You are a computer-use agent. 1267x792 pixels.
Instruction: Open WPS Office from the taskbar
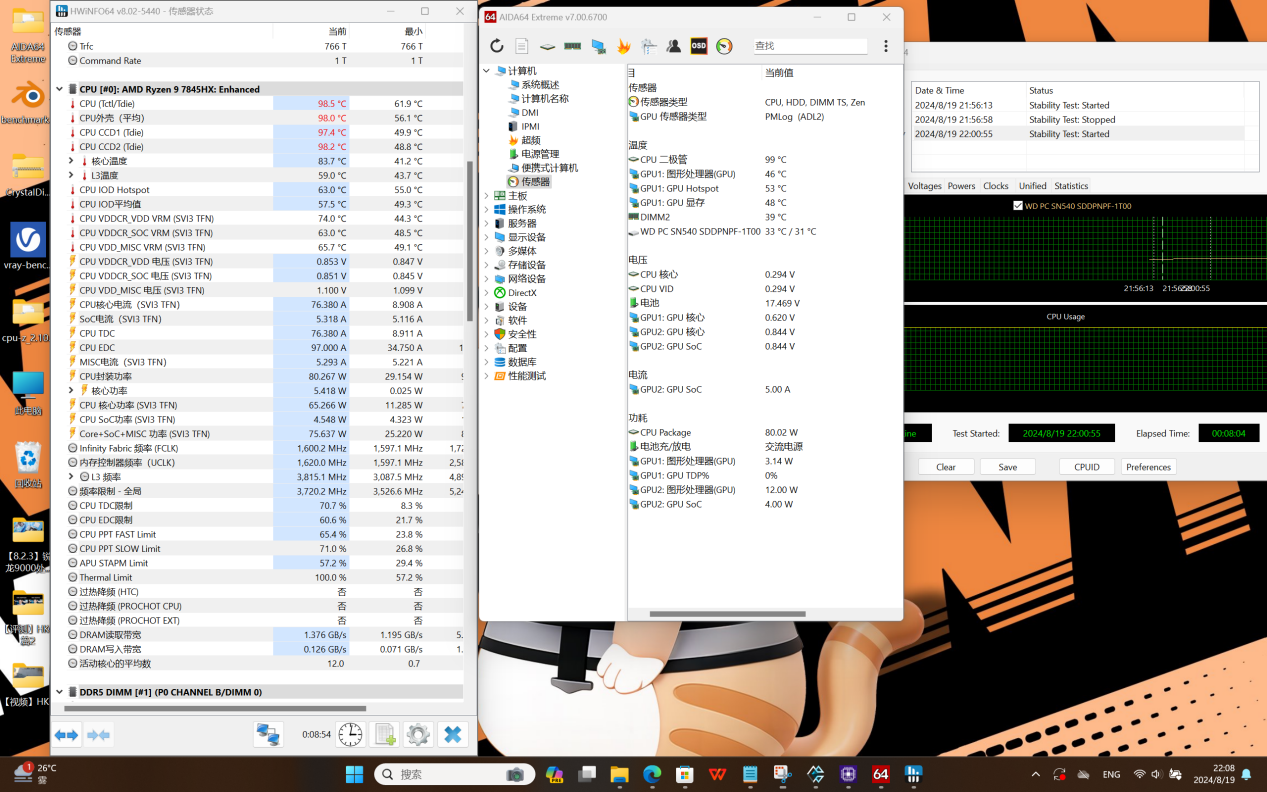(x=718, y=774)
